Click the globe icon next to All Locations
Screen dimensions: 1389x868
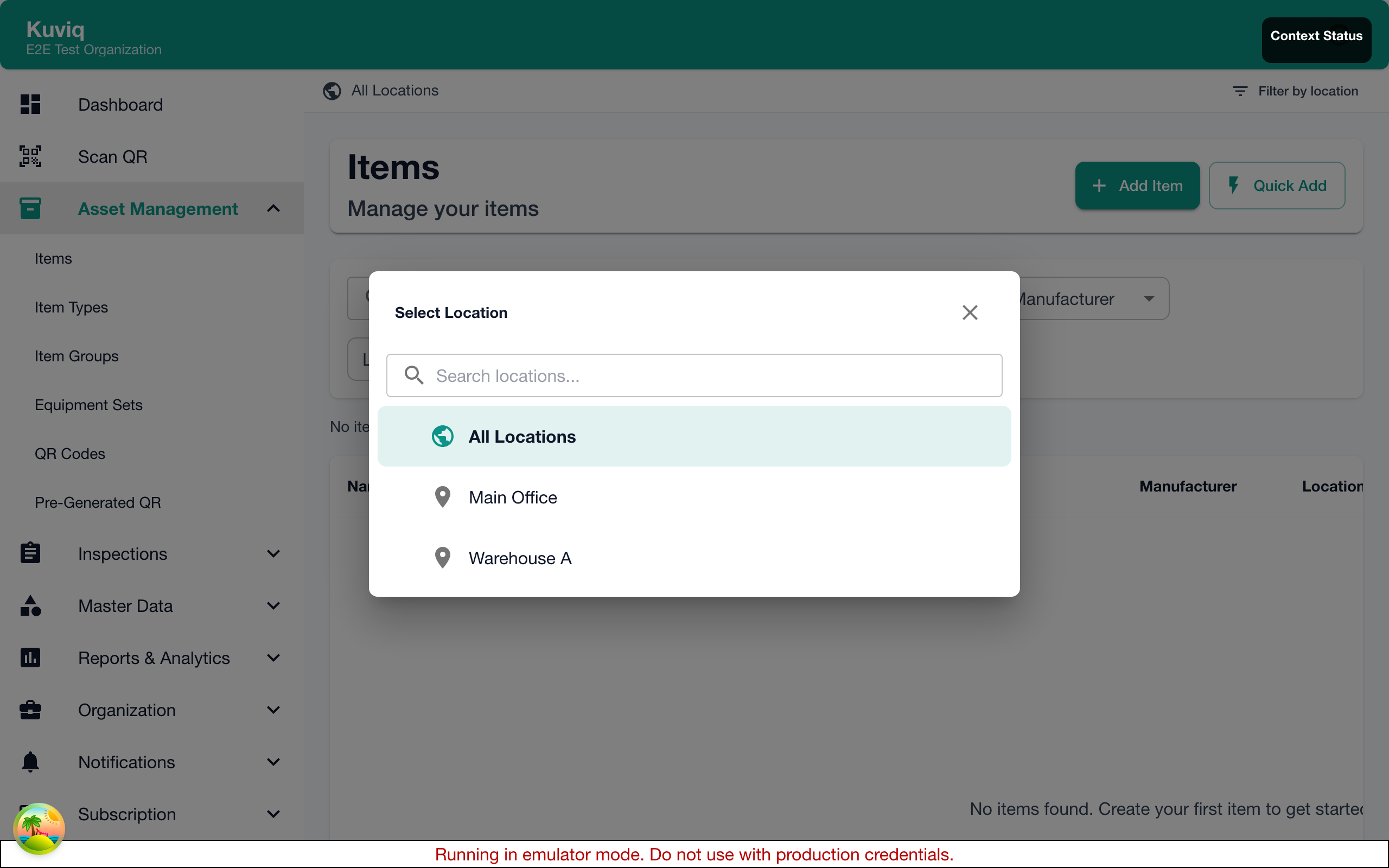coord(332,91)
